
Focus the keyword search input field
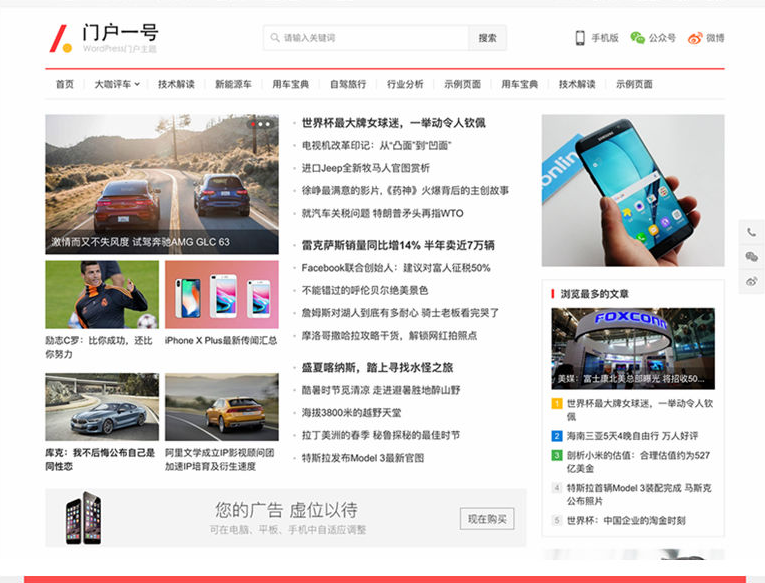click(x=366, y=38)
